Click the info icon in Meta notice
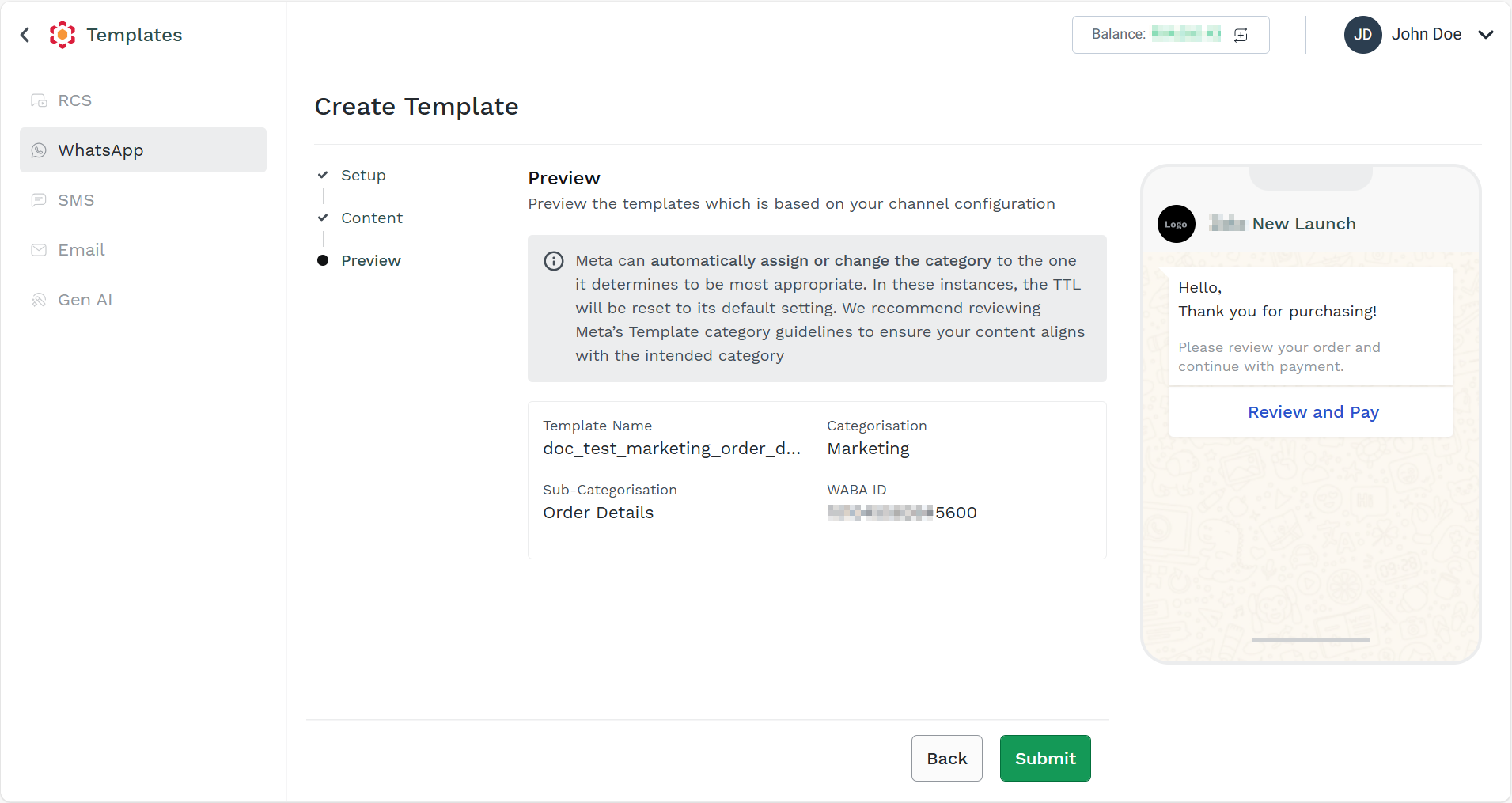The height and width of the screenshot is (803, 1512). 554,261
